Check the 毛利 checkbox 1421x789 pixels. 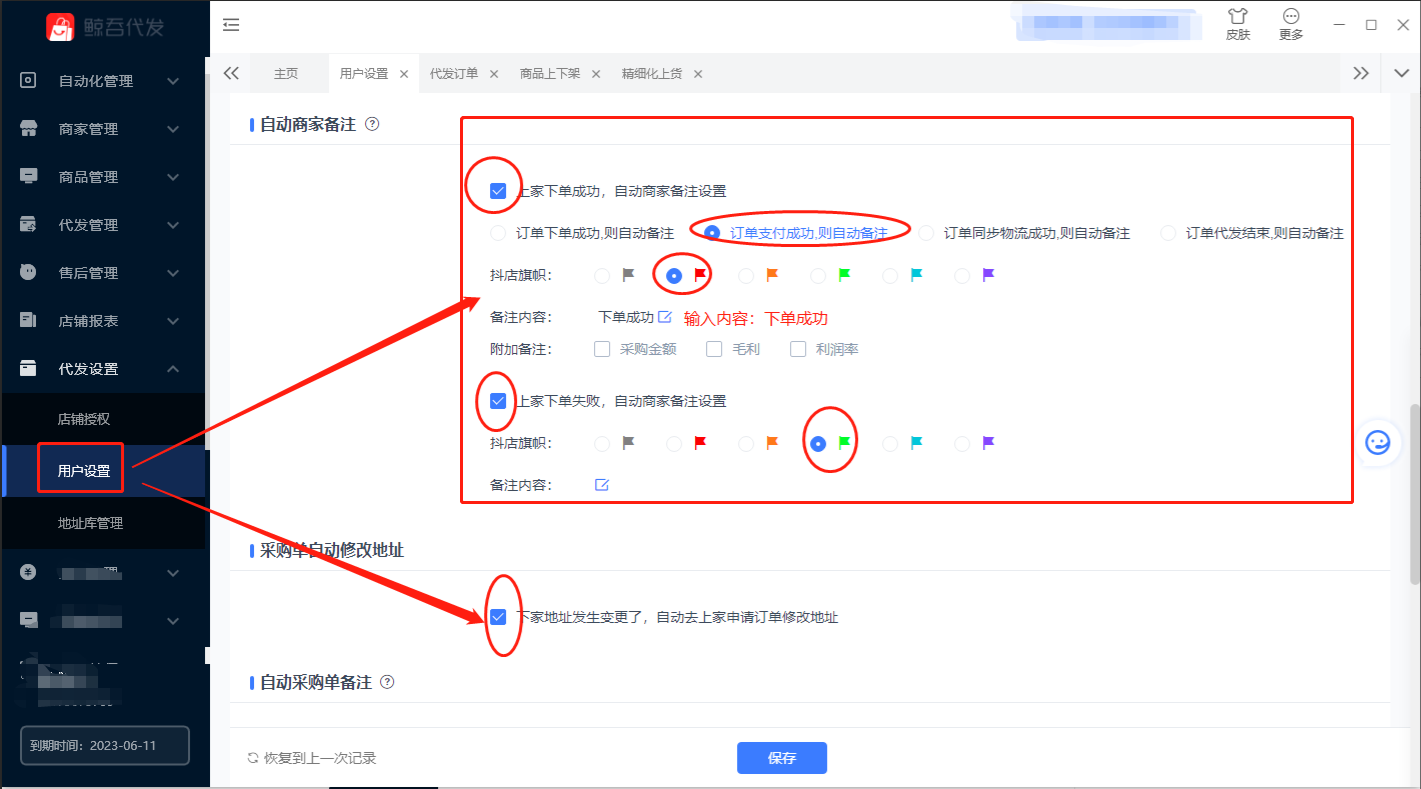[x=714, y=349]
